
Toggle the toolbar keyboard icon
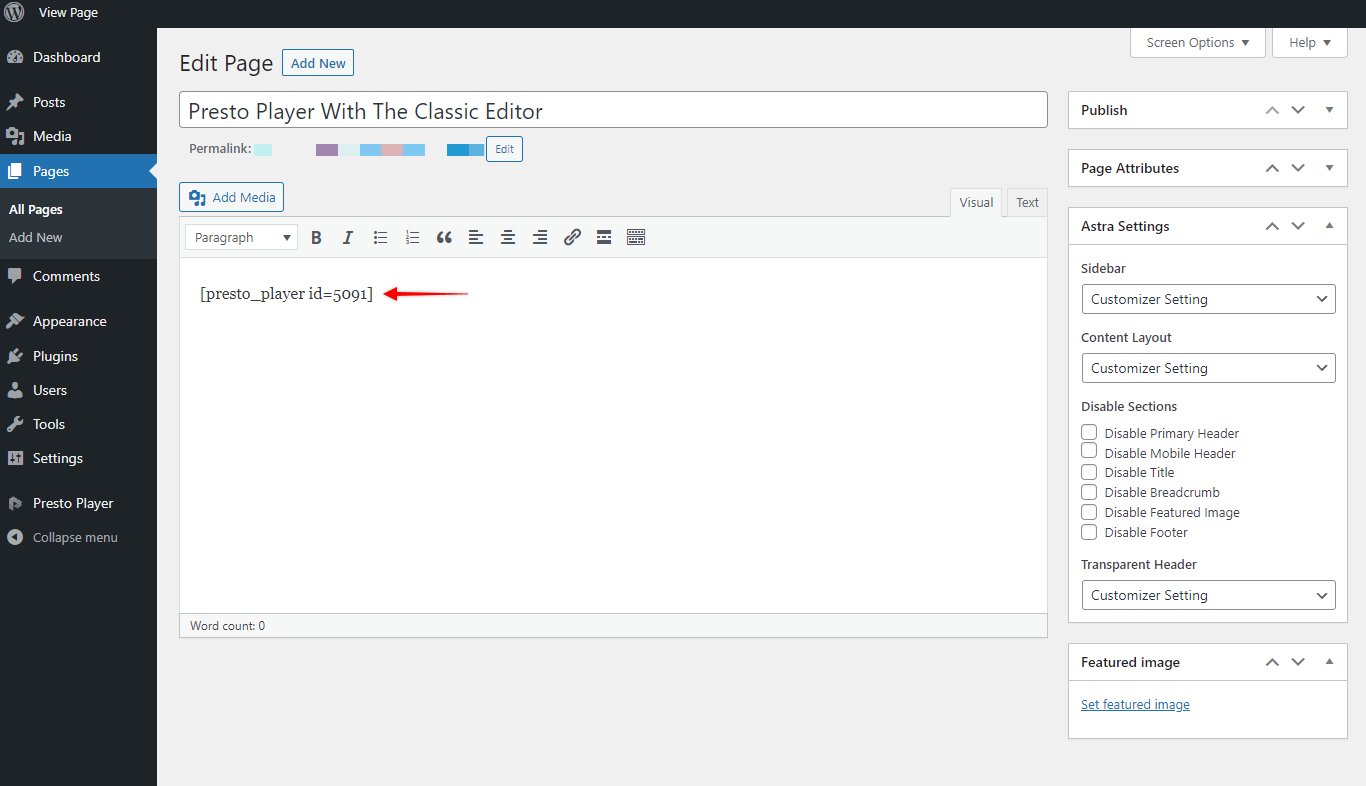pos(636,237)
